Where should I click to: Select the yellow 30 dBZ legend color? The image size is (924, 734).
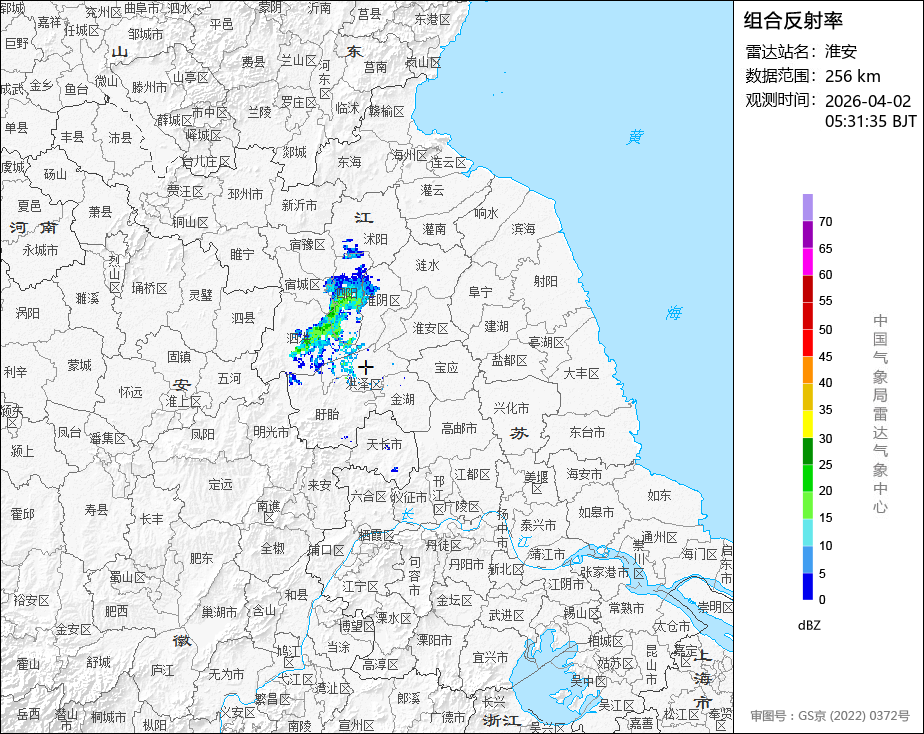[807, 424]
